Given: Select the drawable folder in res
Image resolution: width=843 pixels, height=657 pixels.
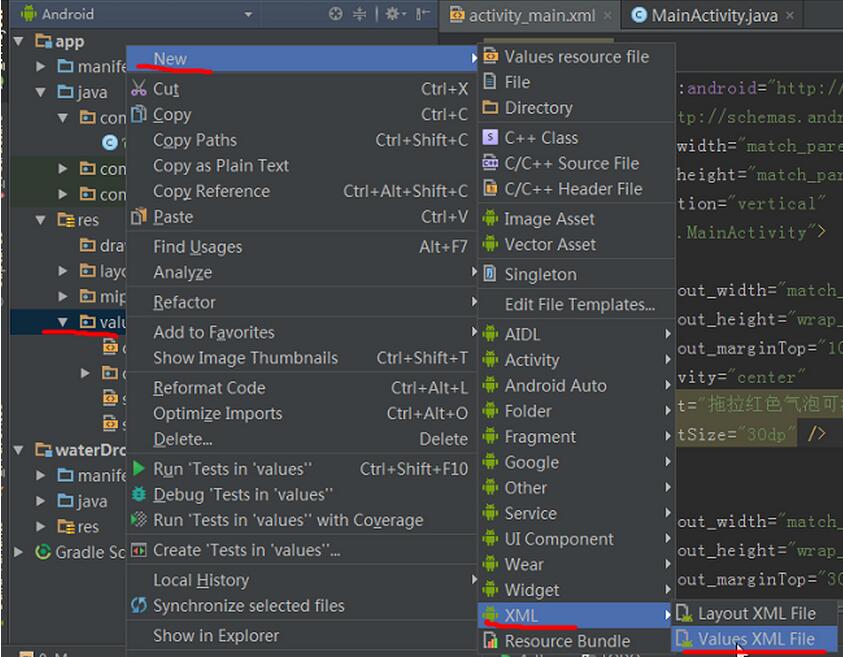Looking at the screenshot, I should click(102, 245).
